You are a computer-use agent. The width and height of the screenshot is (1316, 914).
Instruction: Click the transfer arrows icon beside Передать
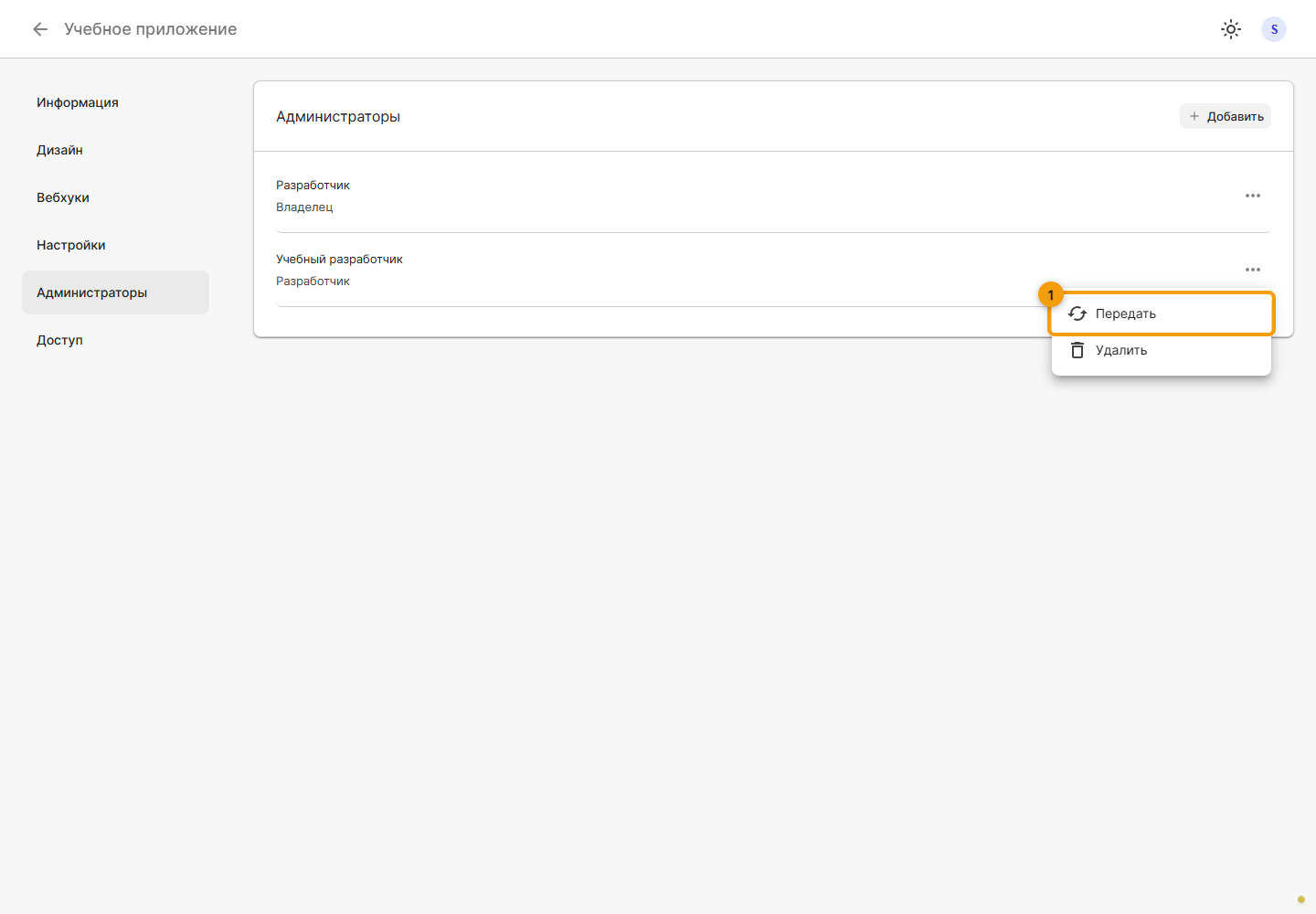(1077, 314)
